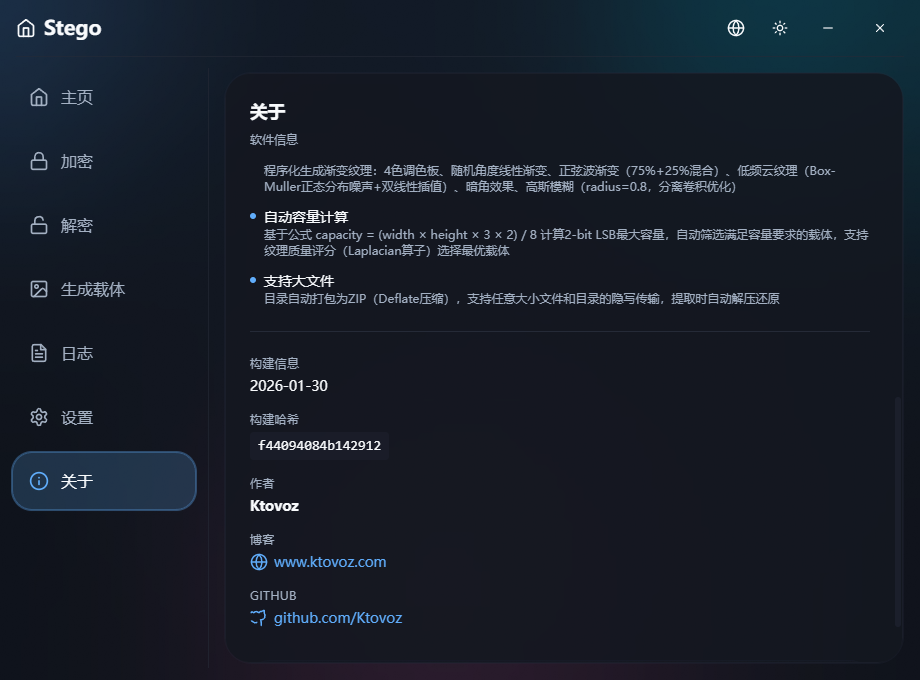Click the locked padlock icon for 加密

39,161
